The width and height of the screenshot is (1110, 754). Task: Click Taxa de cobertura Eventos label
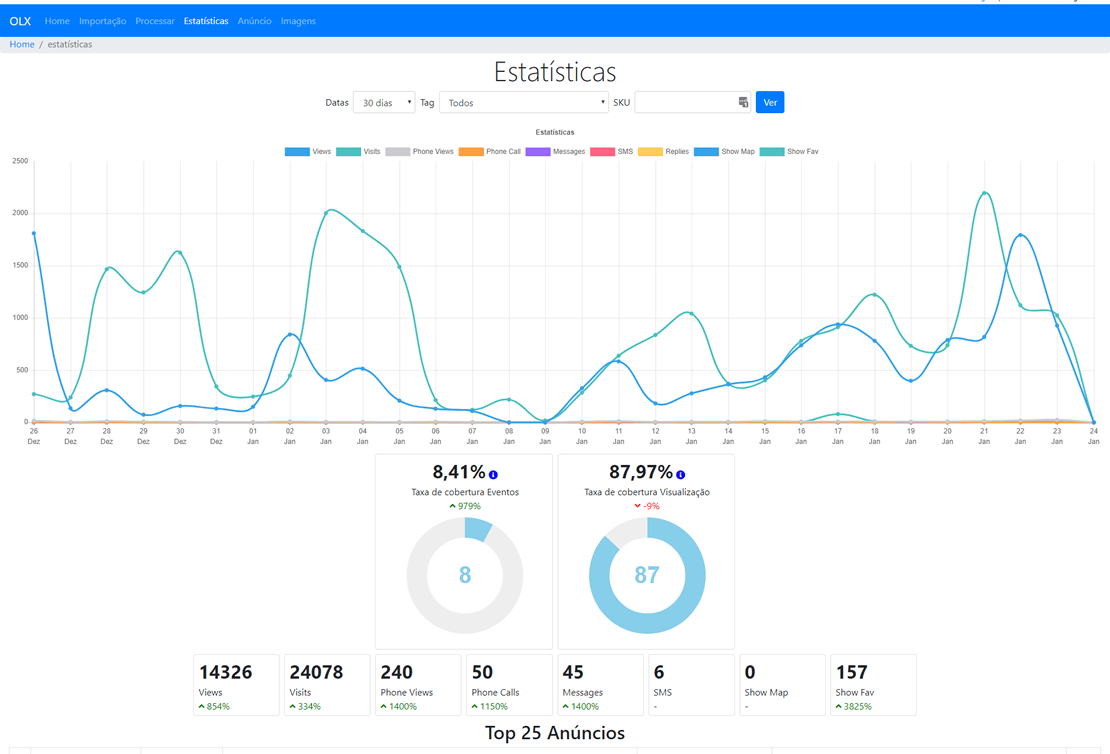tap(465, 492)
